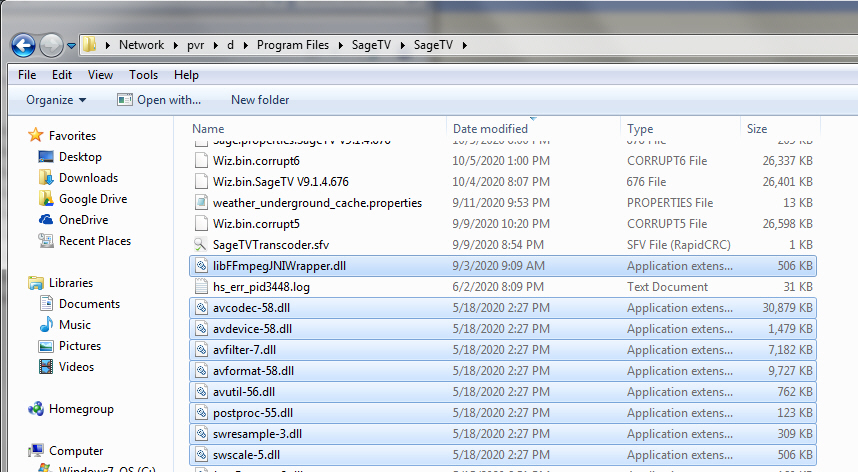Image resolution: width=858 pixels, height=472 pixels.
Task: Open the Tools menu
Action: tap(143, 75)
